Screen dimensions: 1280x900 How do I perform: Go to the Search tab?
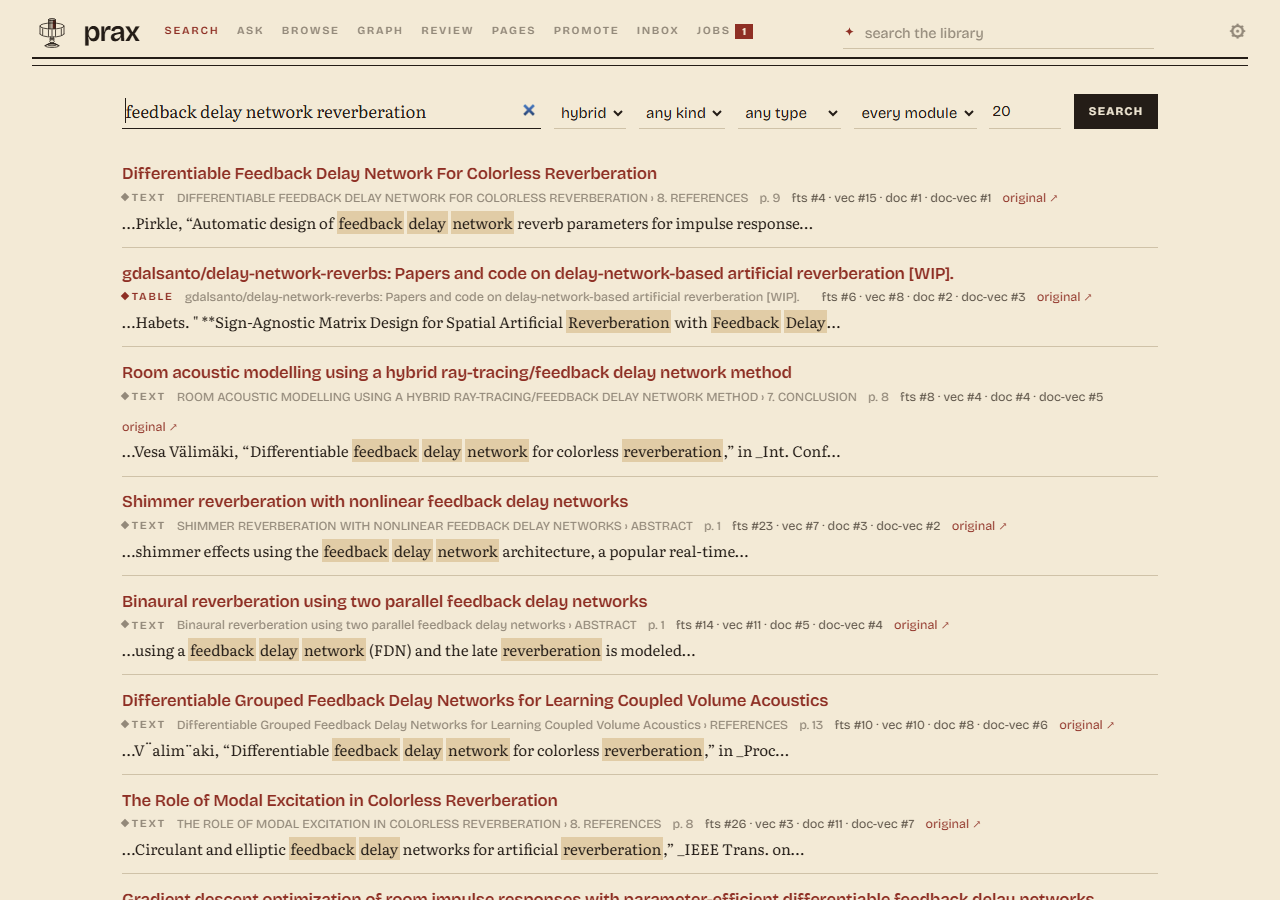(x=191, y=31)
